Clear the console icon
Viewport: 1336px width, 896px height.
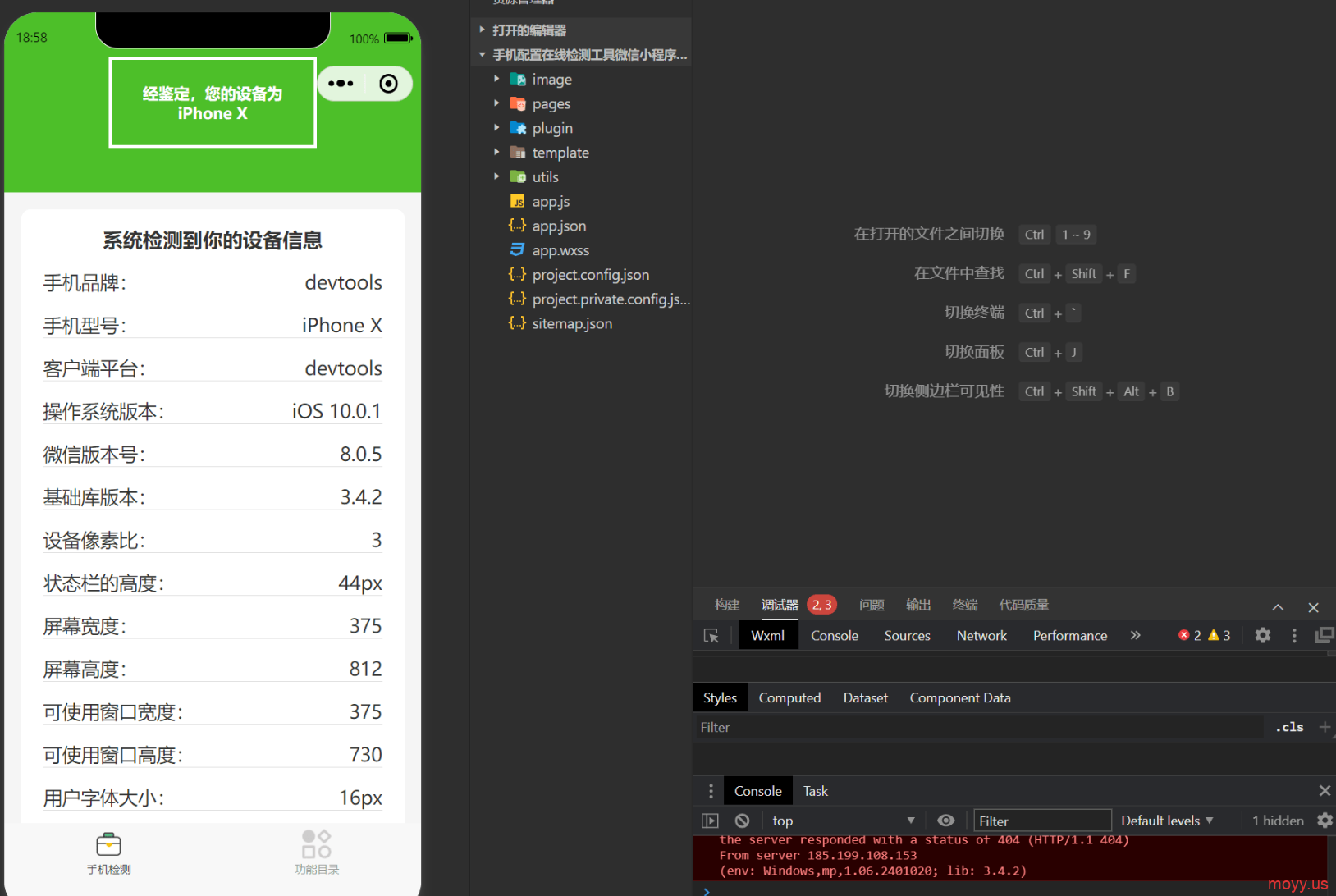click(743, 821)
